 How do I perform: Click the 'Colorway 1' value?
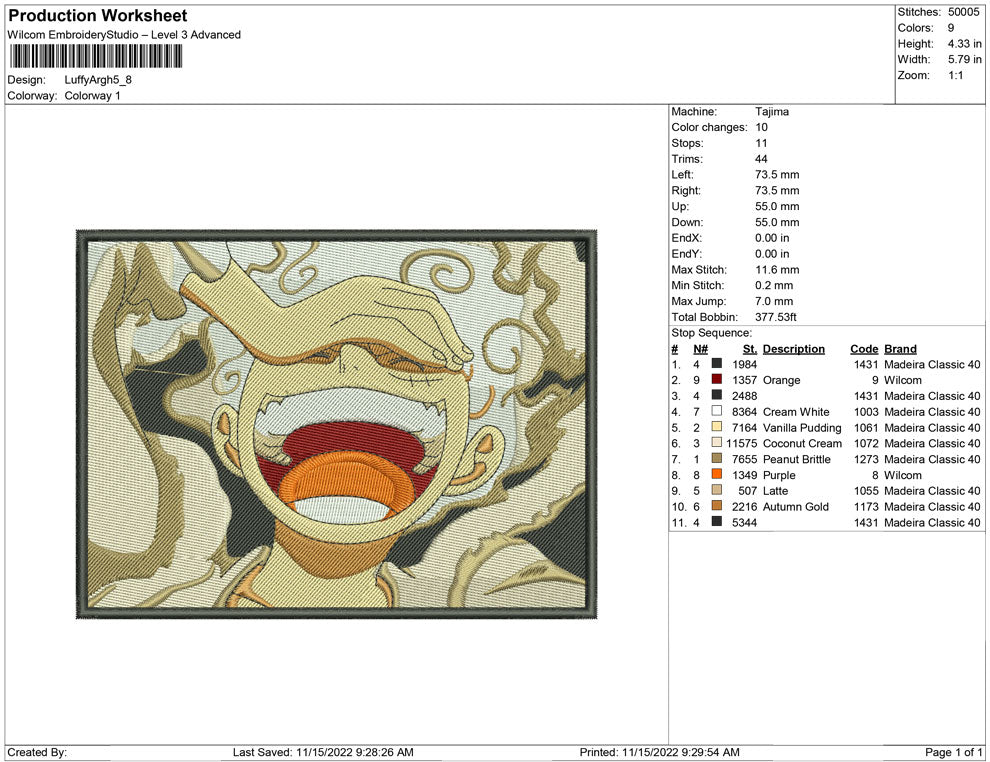pos(92,95)
